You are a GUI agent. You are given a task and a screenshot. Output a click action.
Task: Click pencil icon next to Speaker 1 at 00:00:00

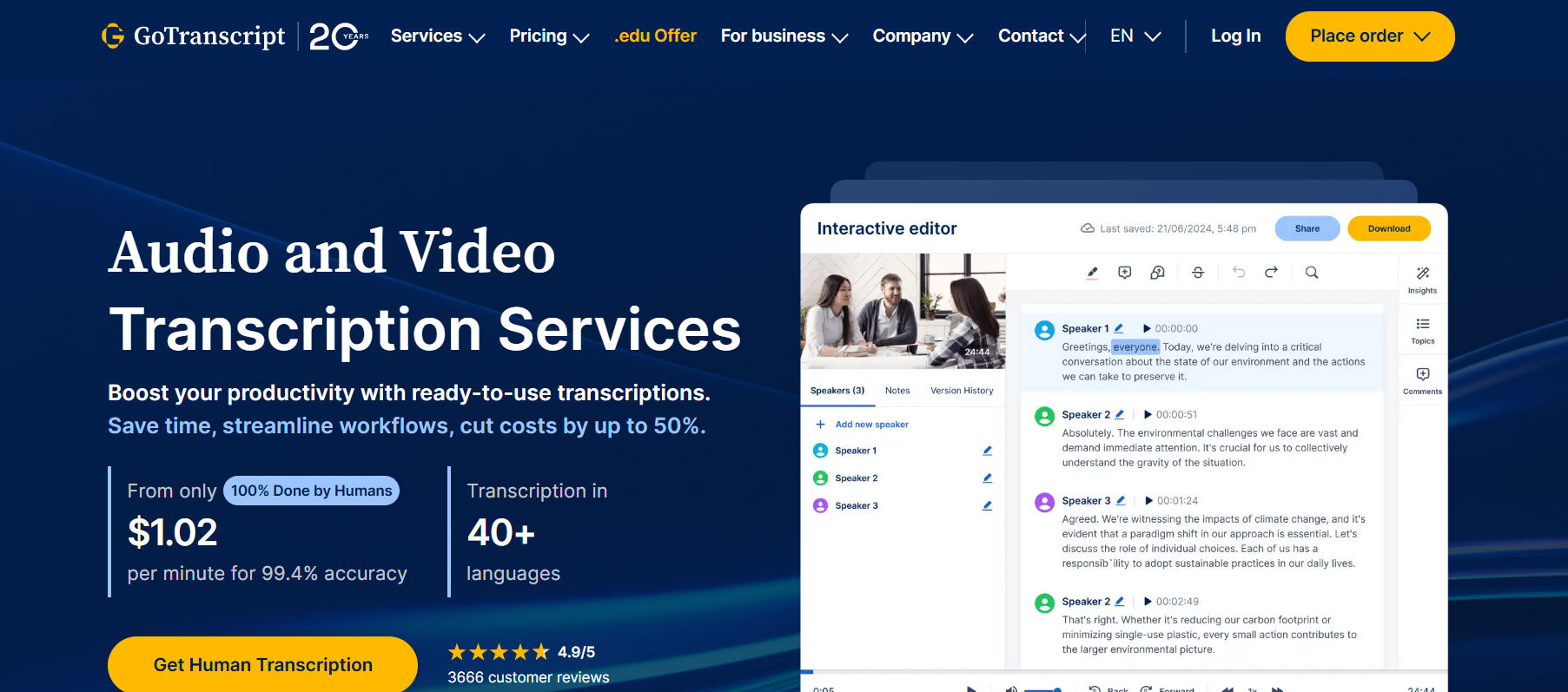(1119, 328)
